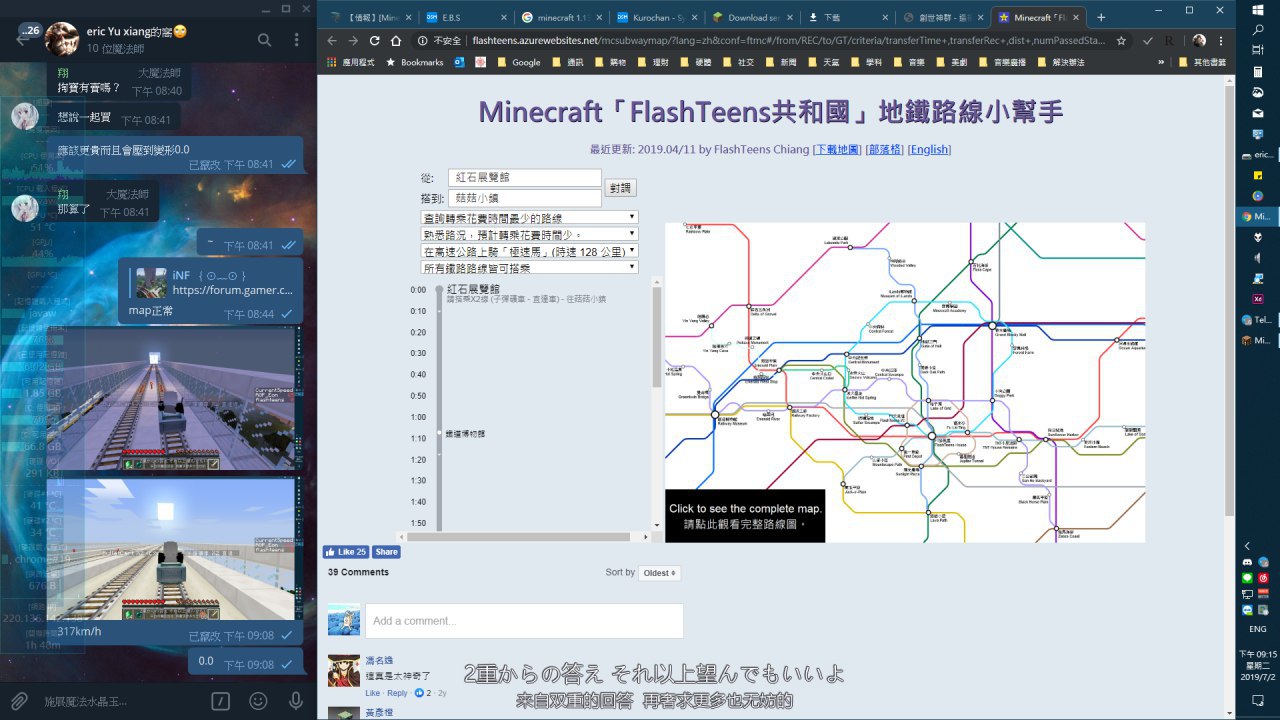Open the ENG input language indicator

(x=1258, y=629)
